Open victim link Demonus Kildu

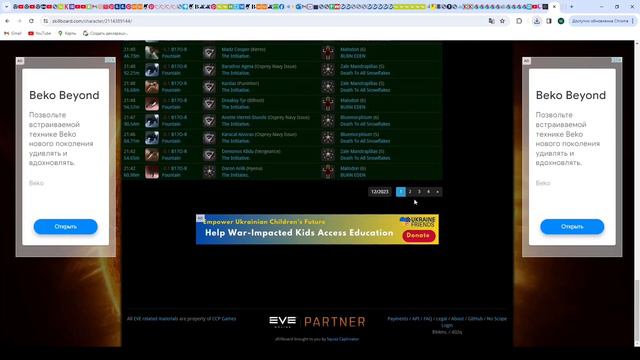pos(251,151)
